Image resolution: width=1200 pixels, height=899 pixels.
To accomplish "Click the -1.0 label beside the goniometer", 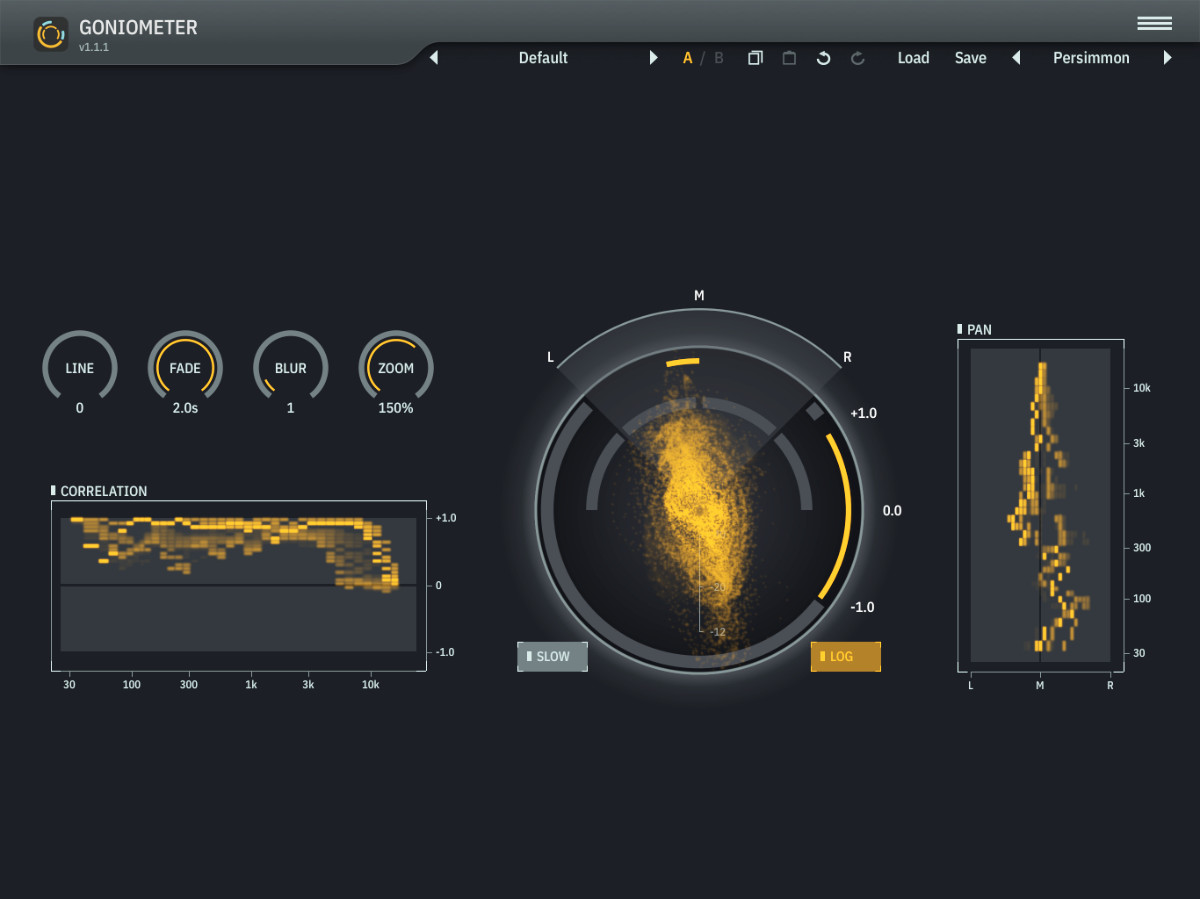I will [x=862, y=607].
